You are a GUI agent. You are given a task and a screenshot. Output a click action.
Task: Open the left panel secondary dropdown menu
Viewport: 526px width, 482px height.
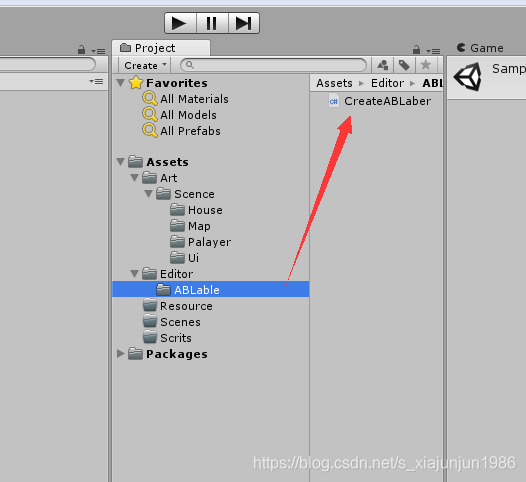[96, 82]
